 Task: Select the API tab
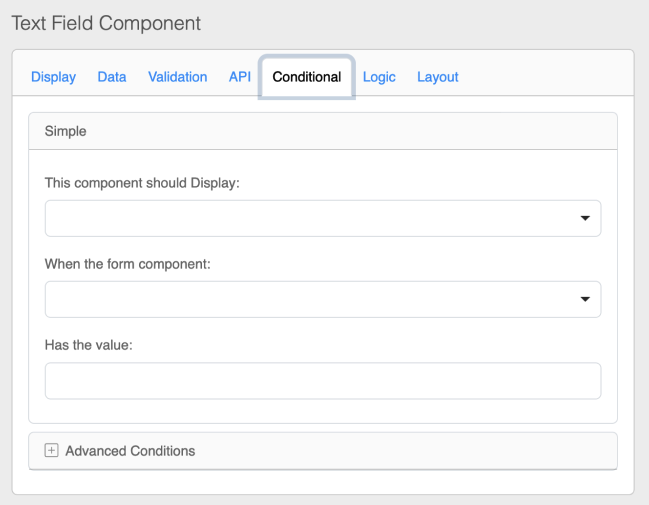pos(239,77)
